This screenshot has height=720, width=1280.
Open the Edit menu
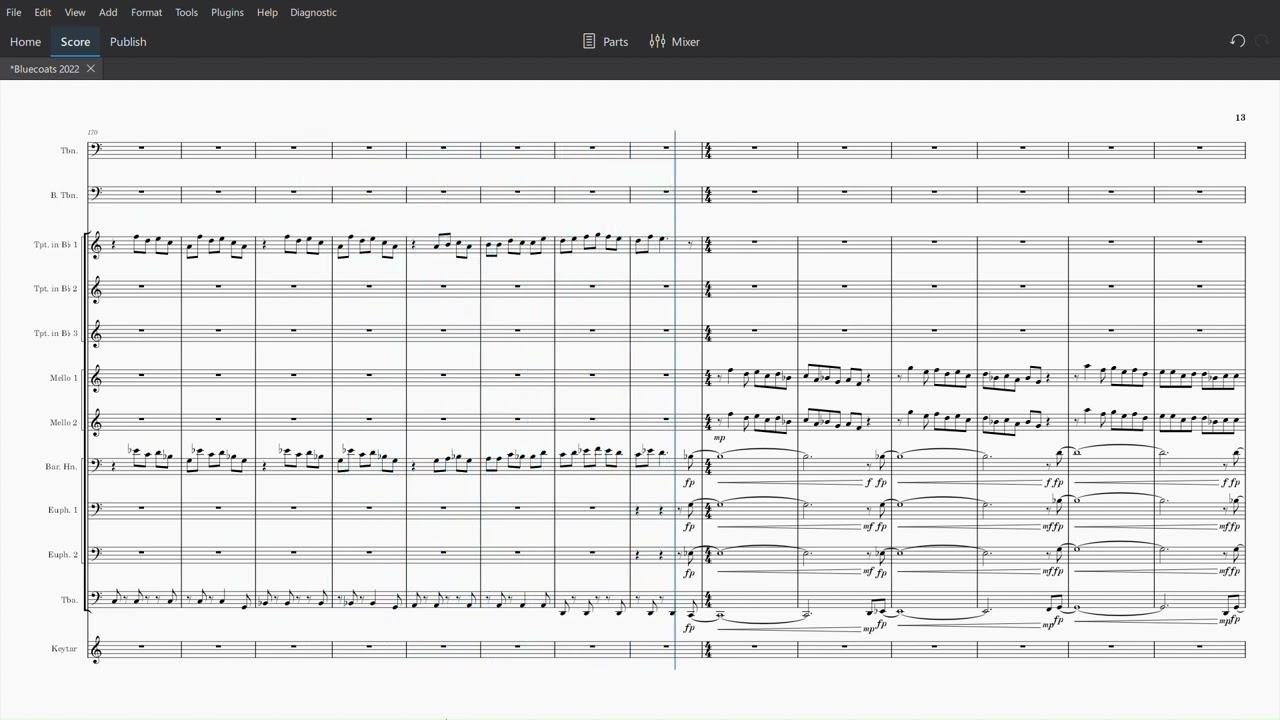43,12
